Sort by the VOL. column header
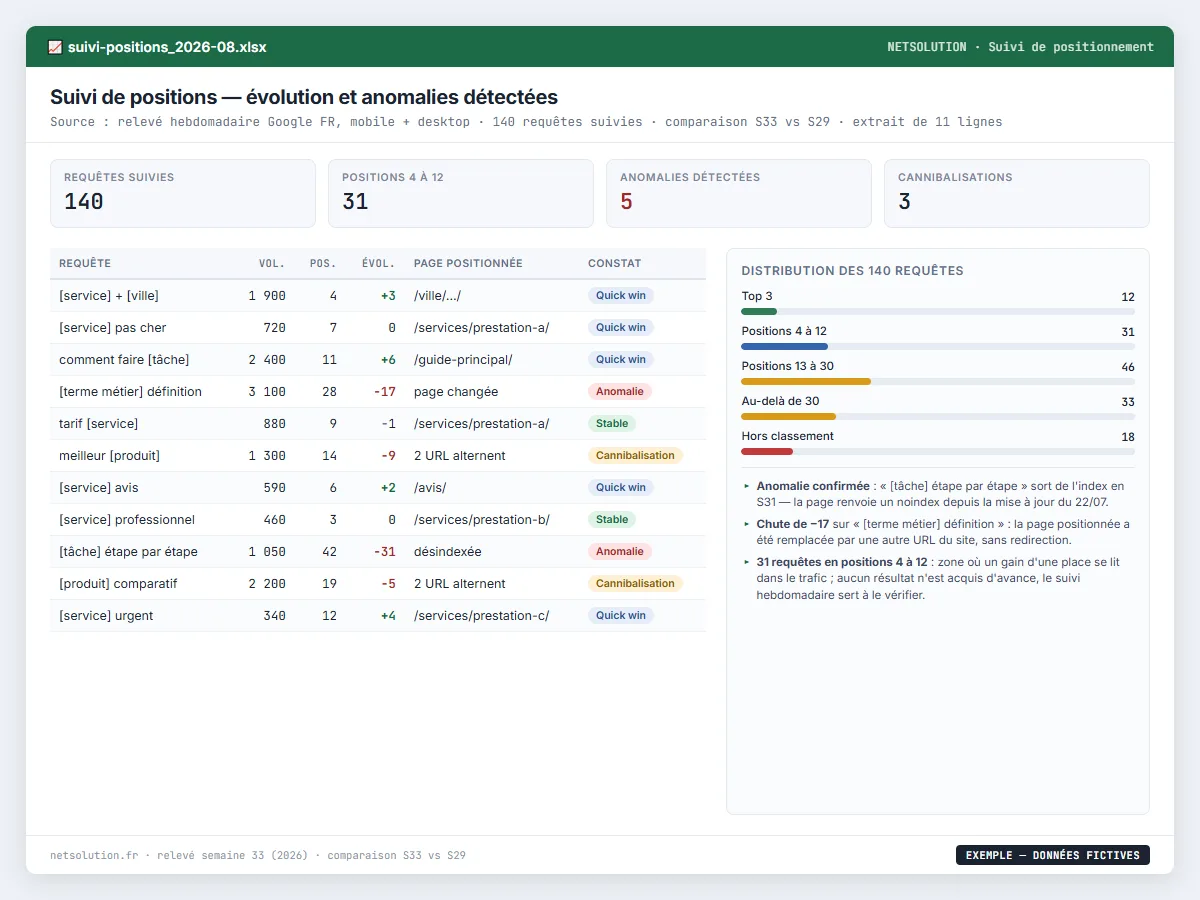The image size is (1200, 900). [x=272, y=264]
